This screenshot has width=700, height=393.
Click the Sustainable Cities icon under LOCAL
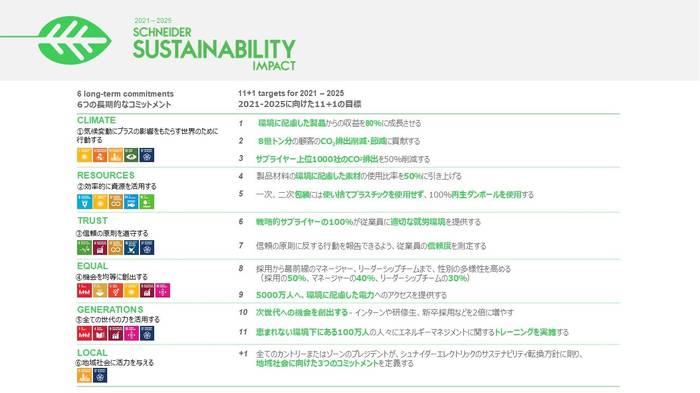click(84, 376)
